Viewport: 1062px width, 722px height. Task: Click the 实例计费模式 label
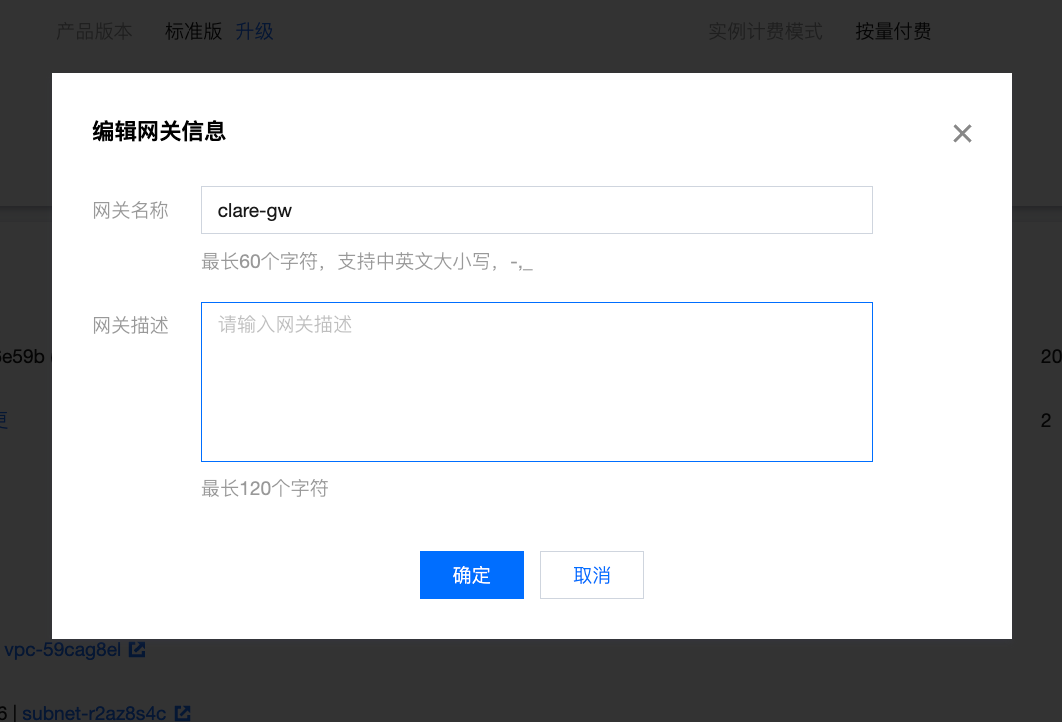765,31
